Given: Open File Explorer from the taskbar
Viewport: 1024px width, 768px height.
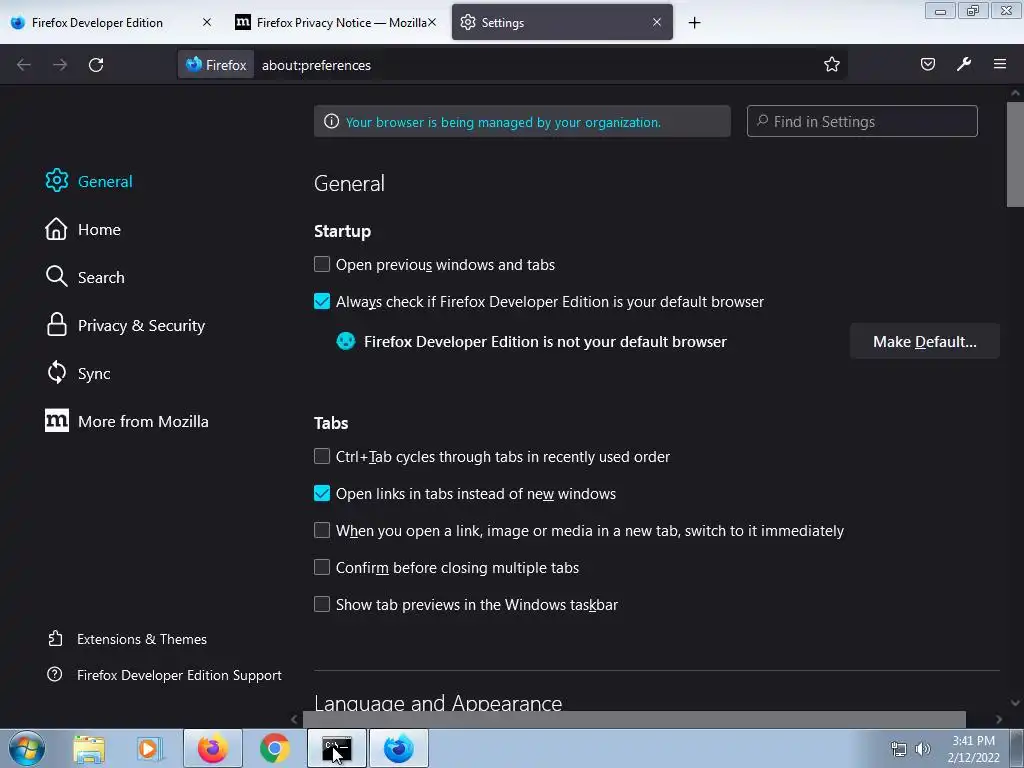Looking at the screenshot, I should [x=89, y=748].
